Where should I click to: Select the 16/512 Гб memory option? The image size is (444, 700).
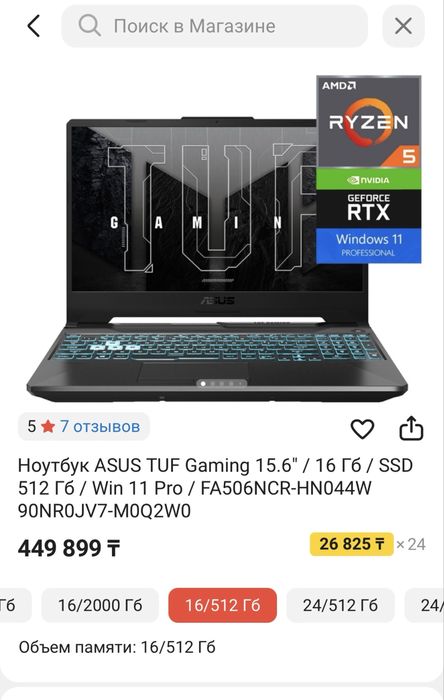[x=223, y=605]
